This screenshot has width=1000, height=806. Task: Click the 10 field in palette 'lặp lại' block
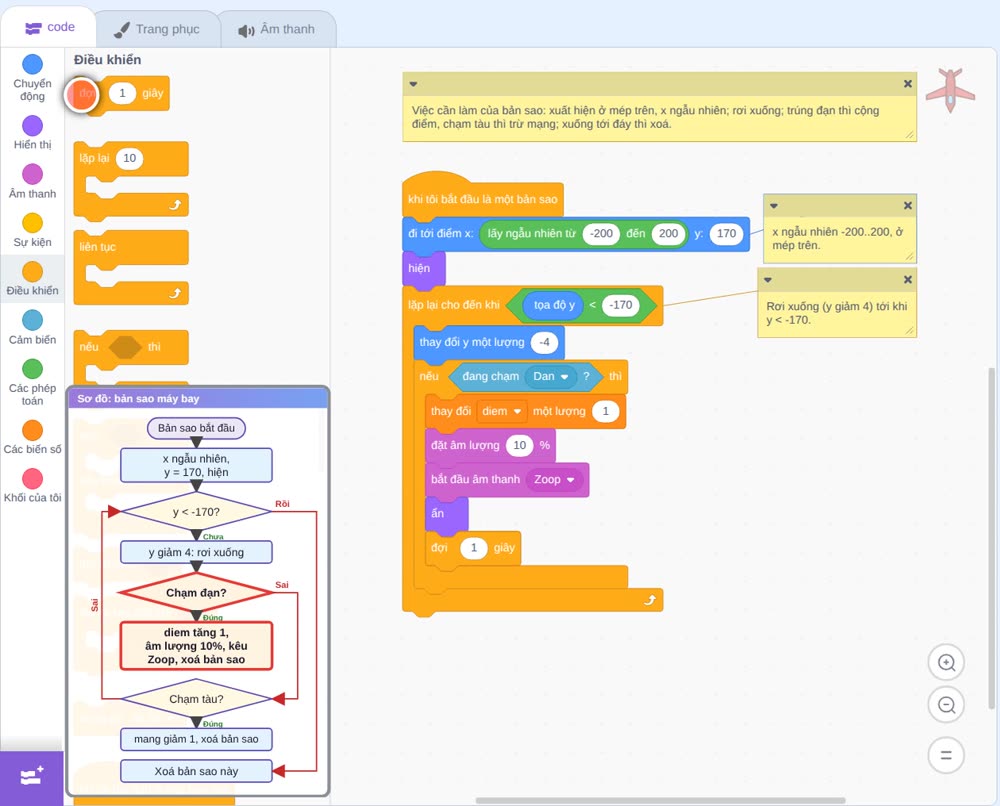click(129, 158)
